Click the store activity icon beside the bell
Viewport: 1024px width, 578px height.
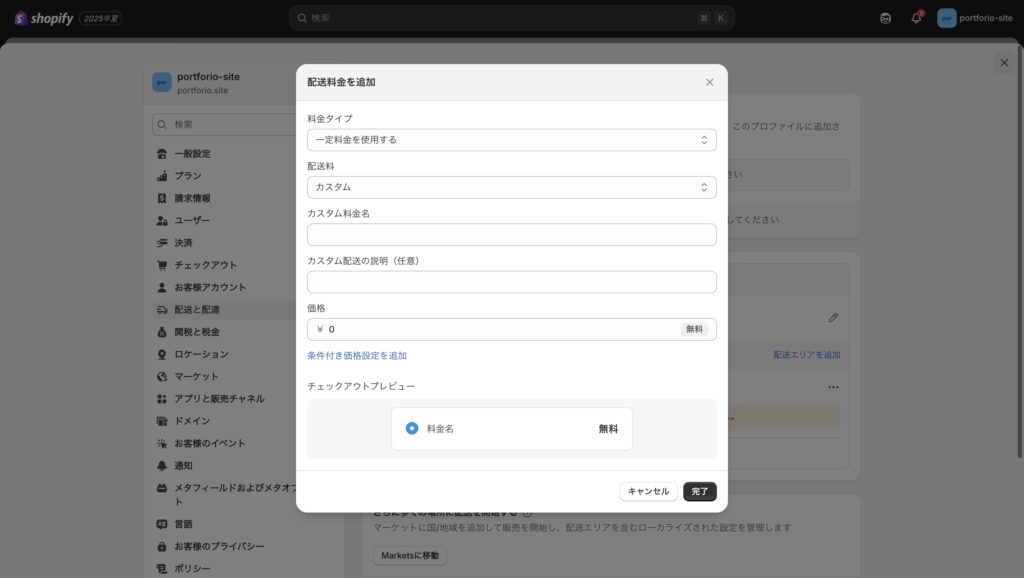[x=885, y=18]
